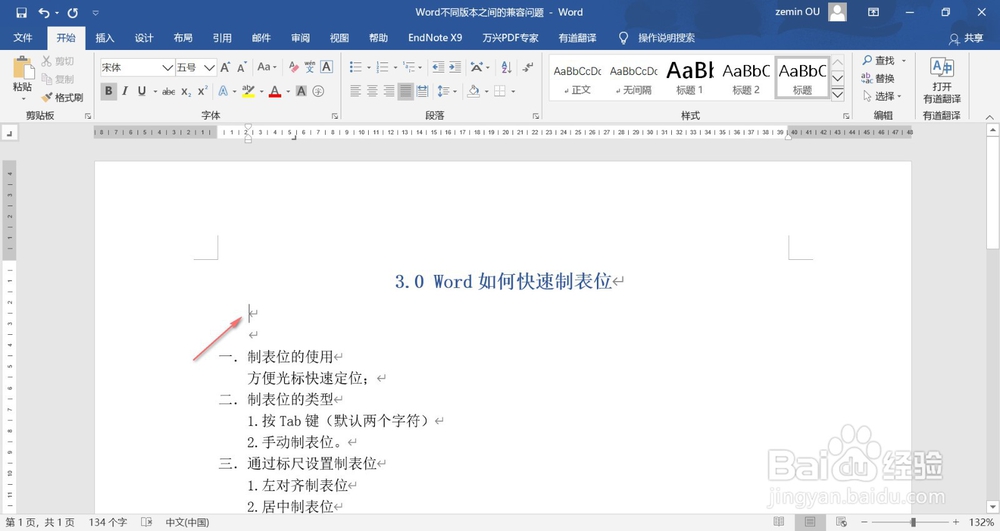Open Change Case (Aa) dropdown
Image resolution: width=1000 pixels, height=531 pixels.
(x=267, y=67)
